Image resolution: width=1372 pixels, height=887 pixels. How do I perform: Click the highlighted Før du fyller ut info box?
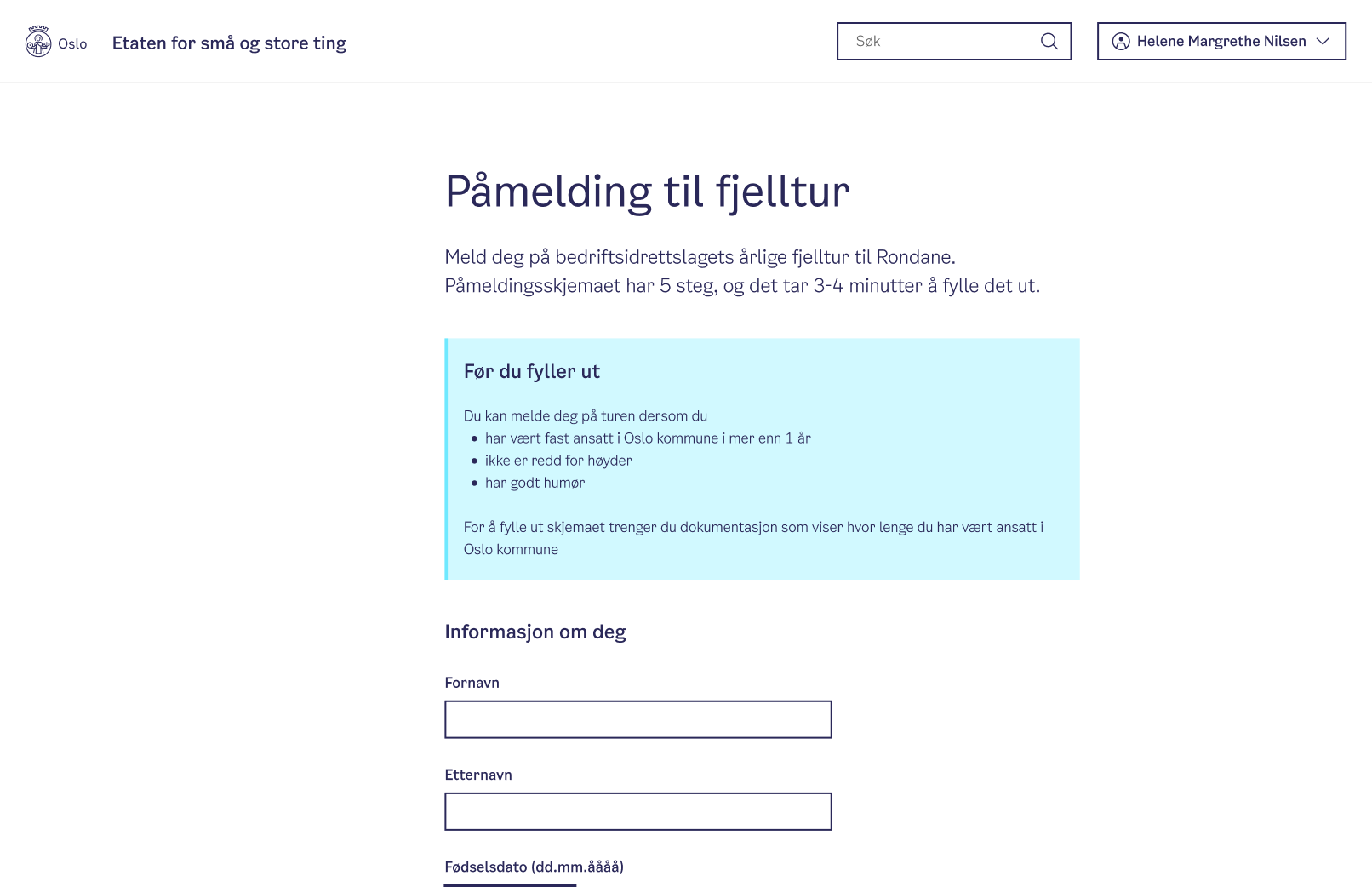click(762, 459)
